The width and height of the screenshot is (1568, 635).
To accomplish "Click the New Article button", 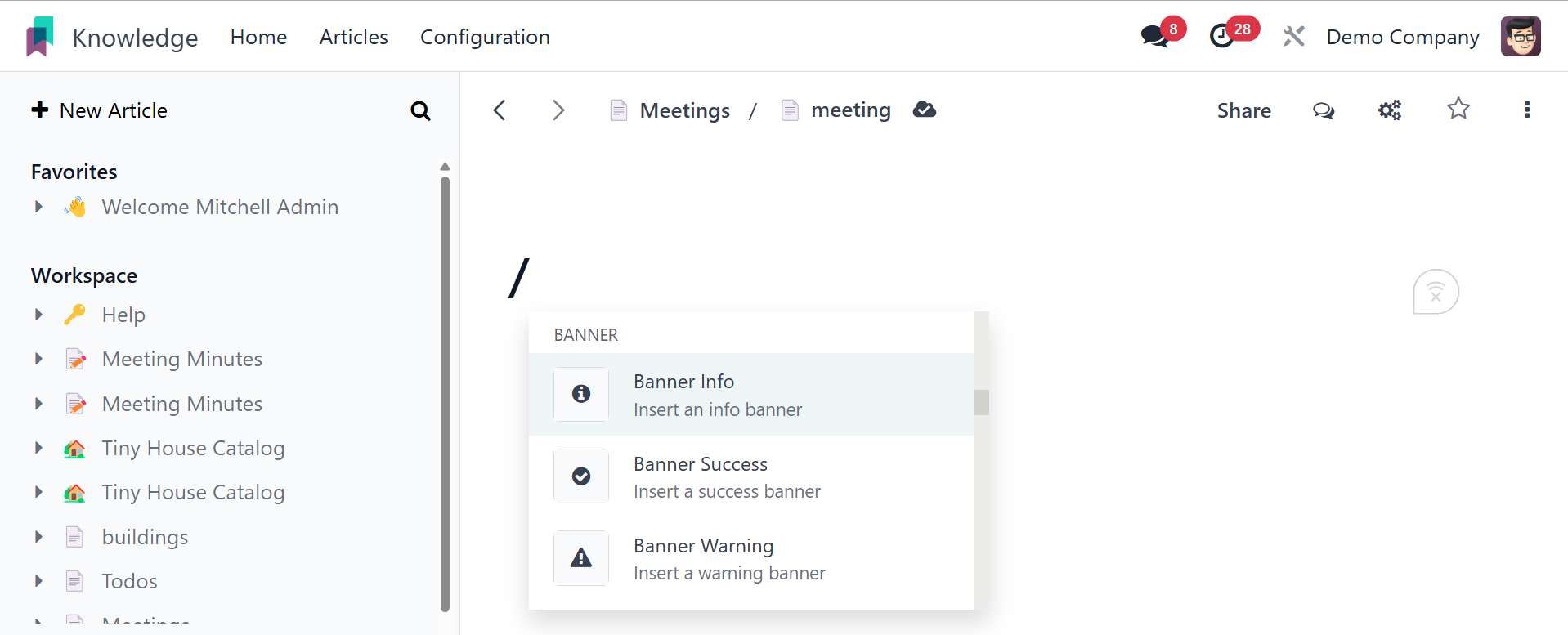I will [x=99, y=110].
